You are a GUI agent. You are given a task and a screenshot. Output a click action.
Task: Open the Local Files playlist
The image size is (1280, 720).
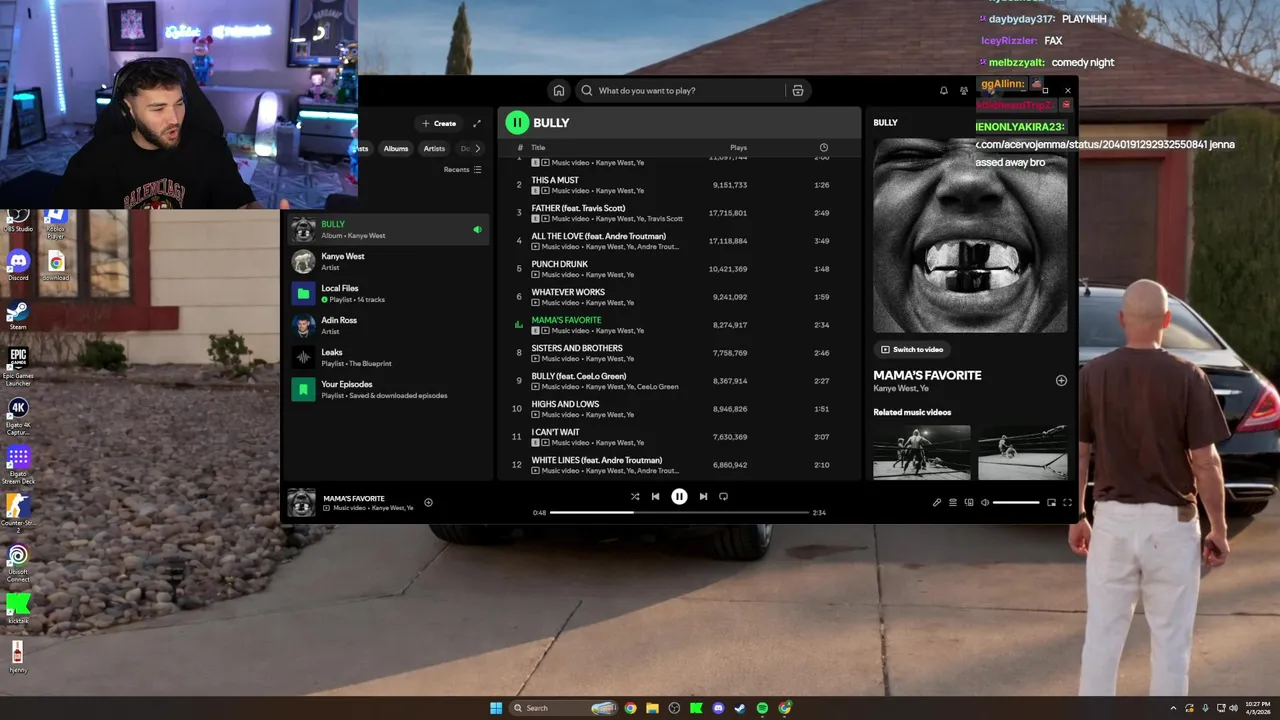(387, 293)
